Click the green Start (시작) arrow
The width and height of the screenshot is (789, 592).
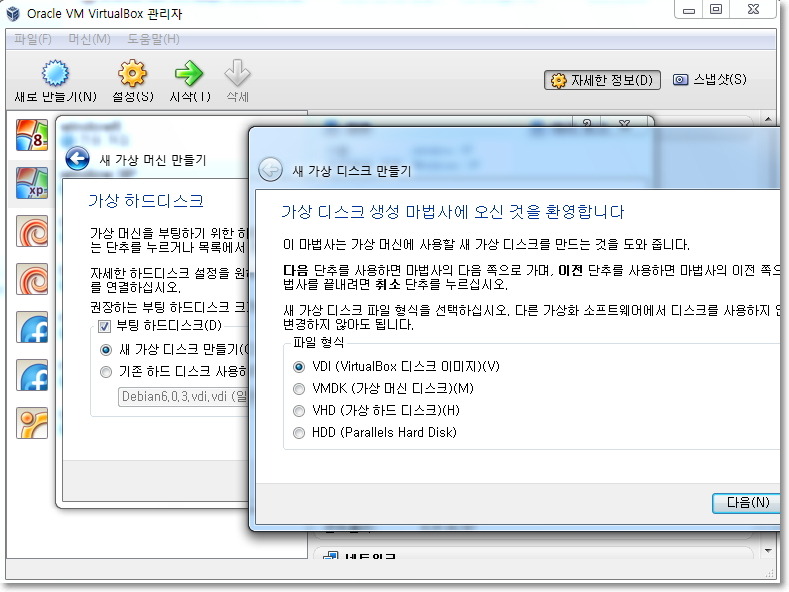tap(189, 73)
